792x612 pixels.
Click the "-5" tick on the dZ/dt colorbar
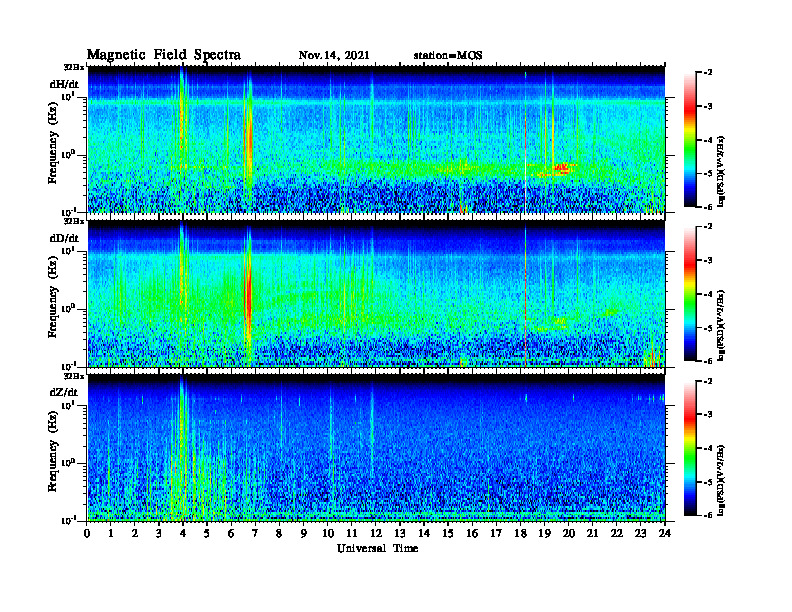coord(708,482)
